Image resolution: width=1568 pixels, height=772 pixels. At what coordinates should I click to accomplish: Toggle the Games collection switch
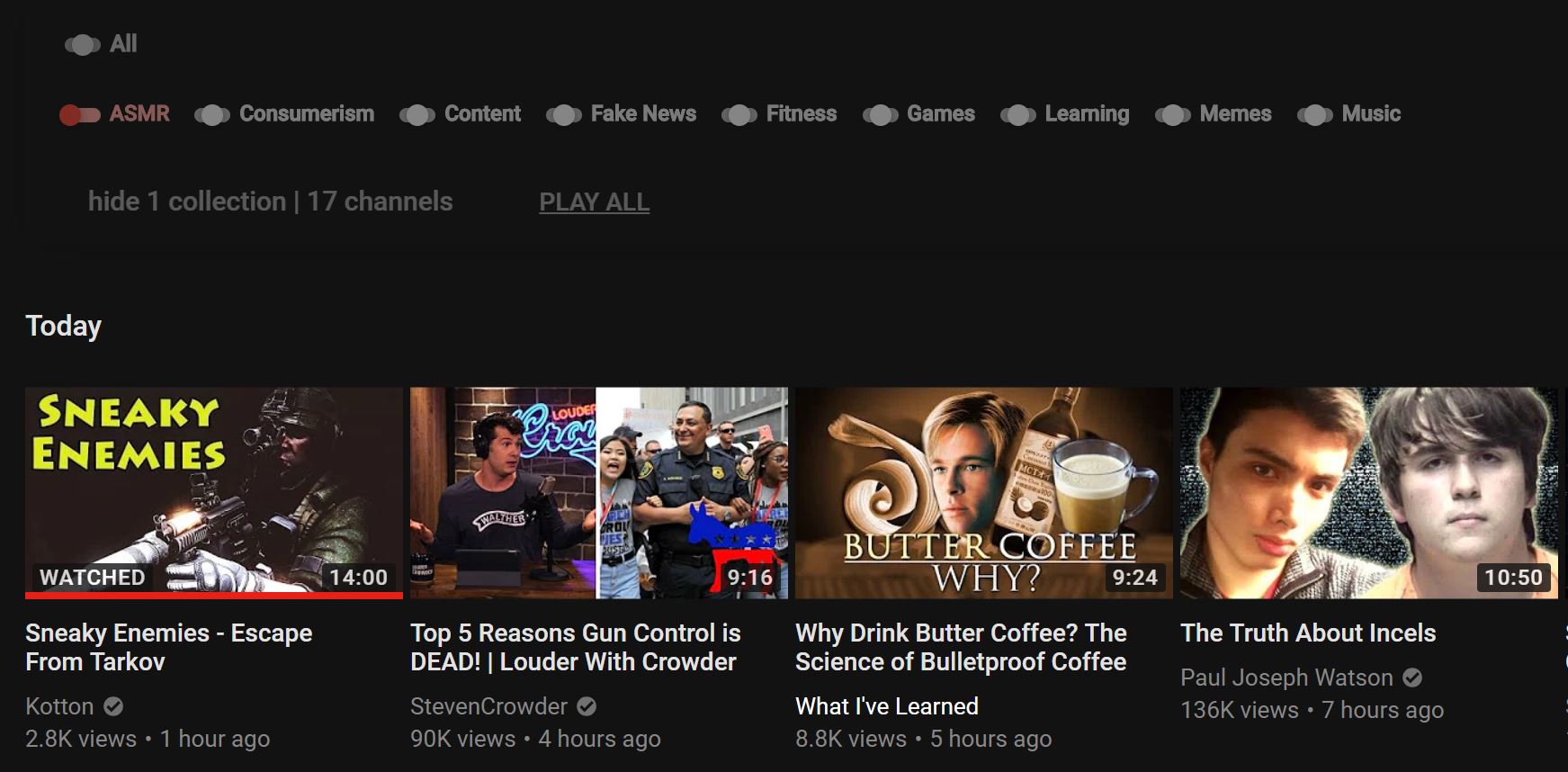tap(881, 114)
